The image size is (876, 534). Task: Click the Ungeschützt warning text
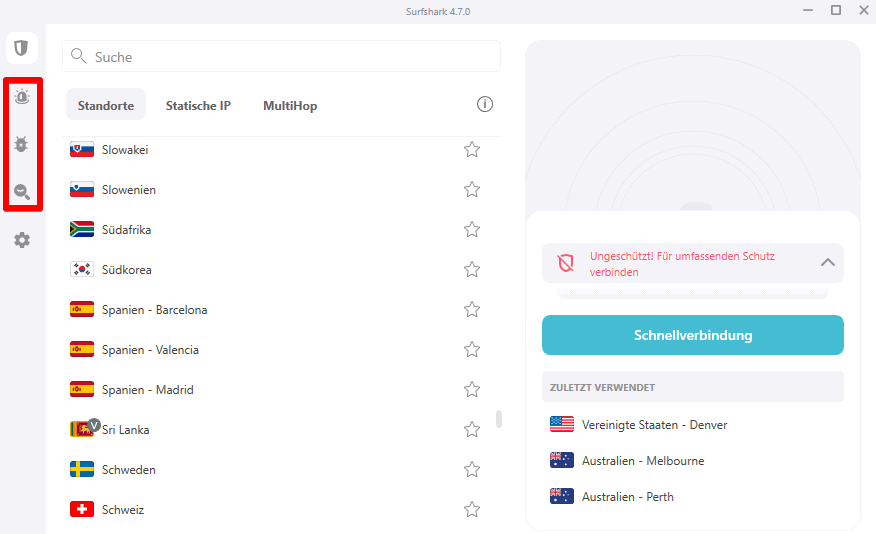tap(682, 264)
